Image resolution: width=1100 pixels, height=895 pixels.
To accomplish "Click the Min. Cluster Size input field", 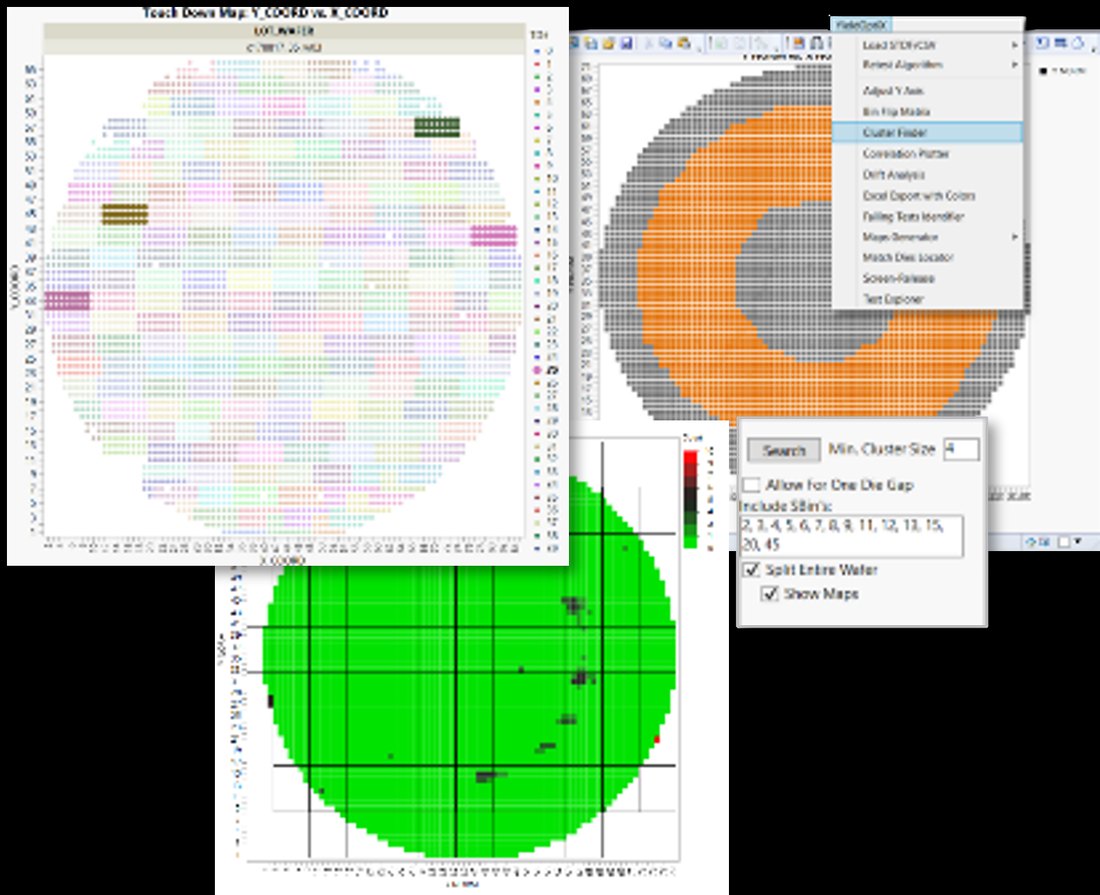I will (960, 449).
